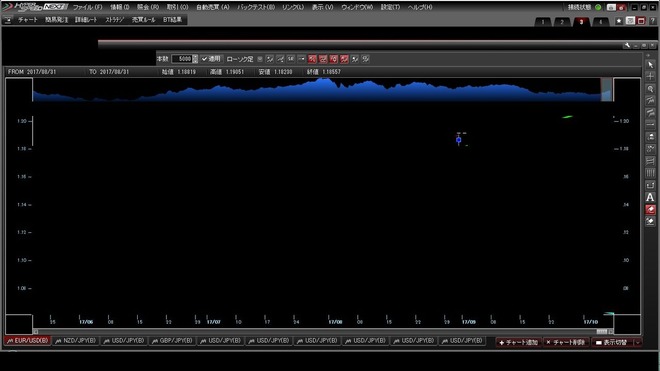
Task: Toggle the small square after ローソク足
Action: (x=260, y=59)
